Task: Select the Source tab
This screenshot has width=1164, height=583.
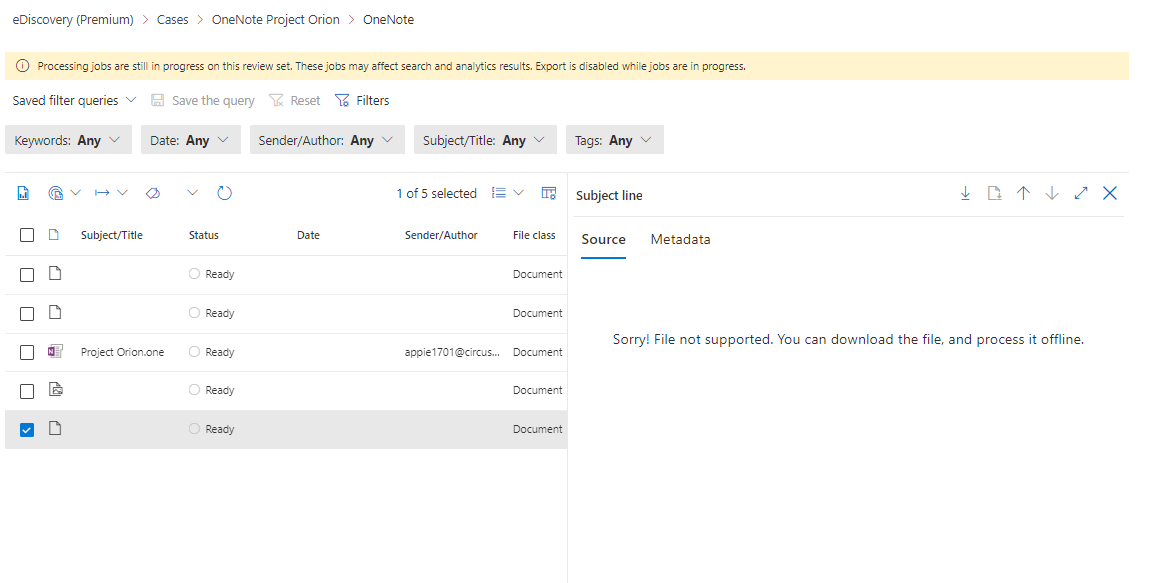Action: click(603, 240)
